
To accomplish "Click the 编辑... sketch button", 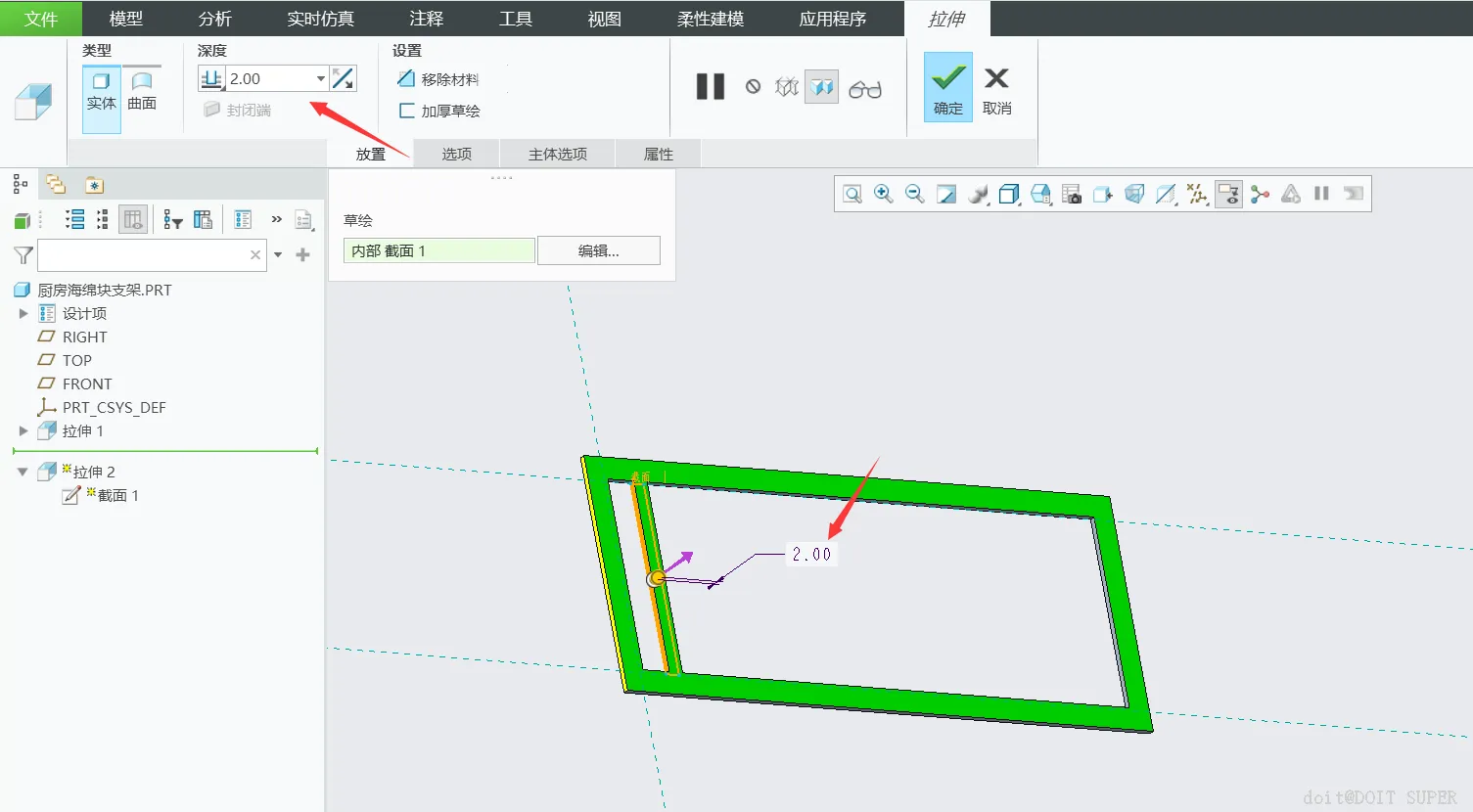I will [x=599, y=250].
